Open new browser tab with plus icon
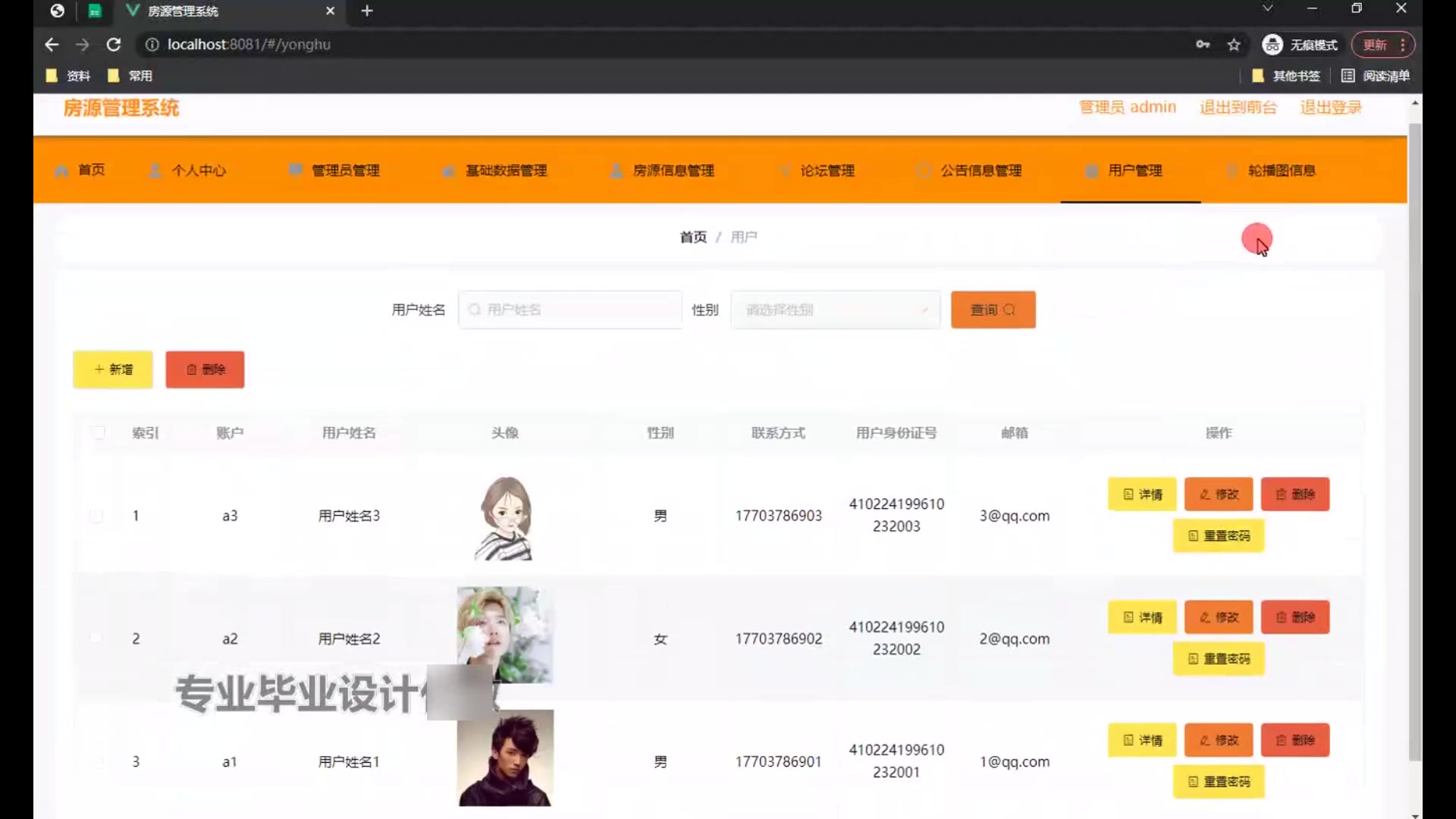 tap(367, 11)
